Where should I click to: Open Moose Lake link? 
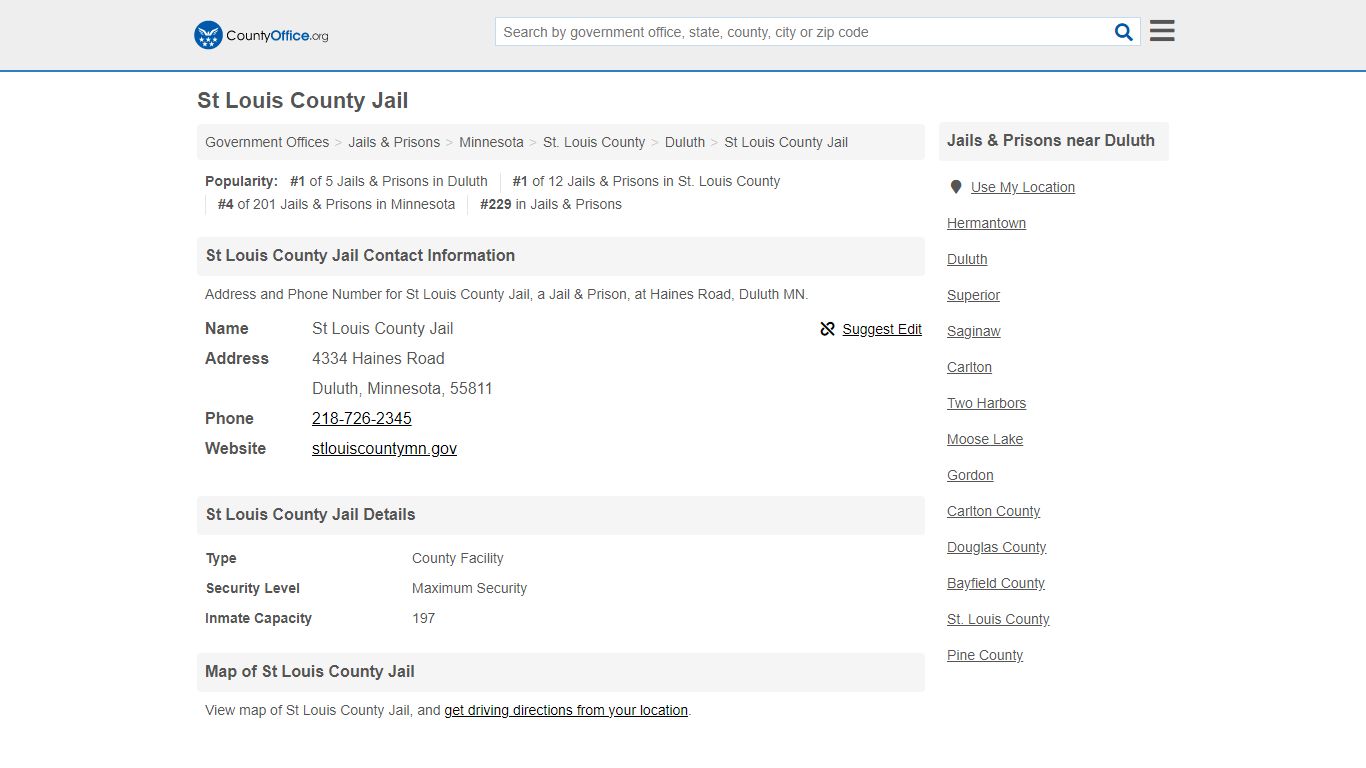tap(985, 439)
